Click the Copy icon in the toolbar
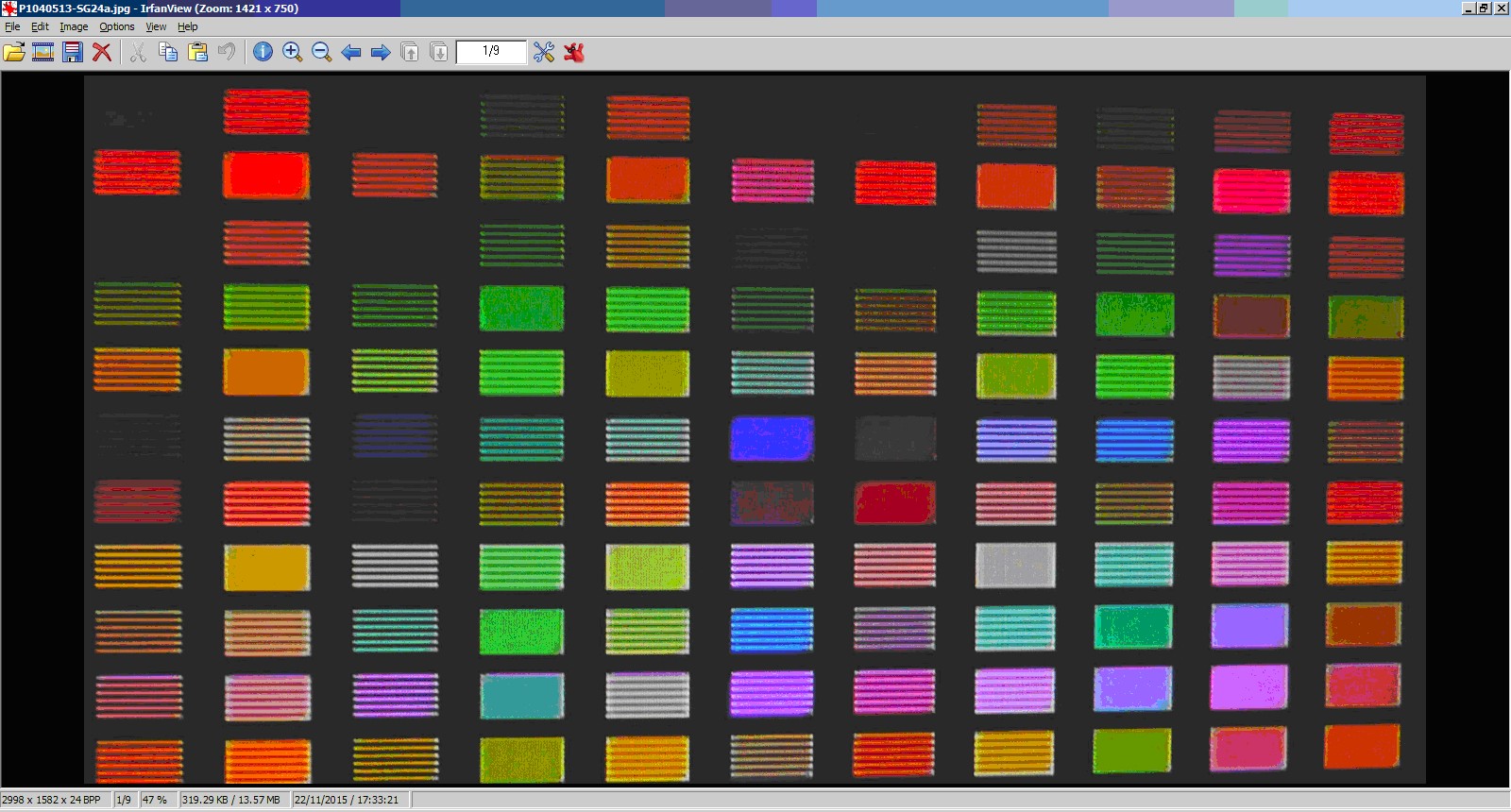This screenshot has width=1511, height=812. (x=168, y=52)
